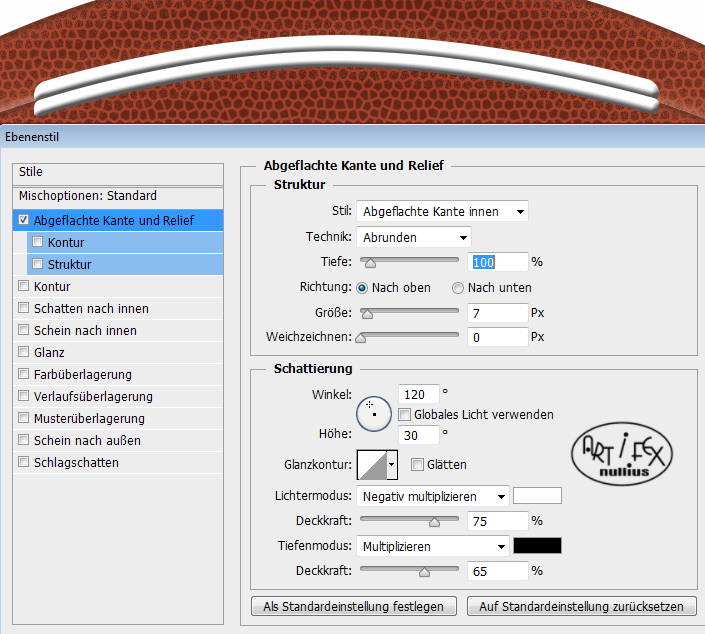
Task: Open the Glanzkontur picker arrow
Action: pos(392,465)
